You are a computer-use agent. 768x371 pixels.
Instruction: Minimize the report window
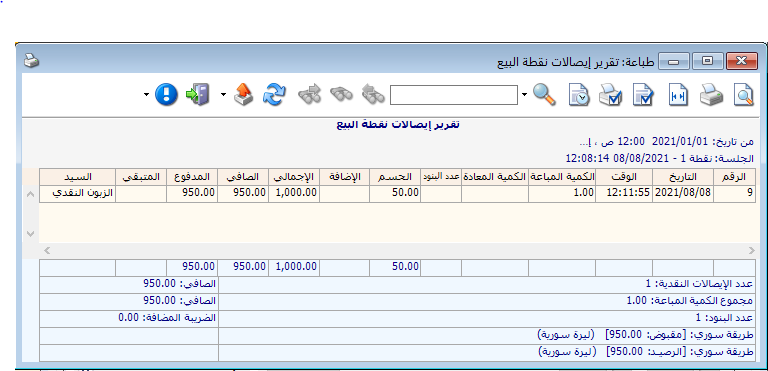pos(673,62)
